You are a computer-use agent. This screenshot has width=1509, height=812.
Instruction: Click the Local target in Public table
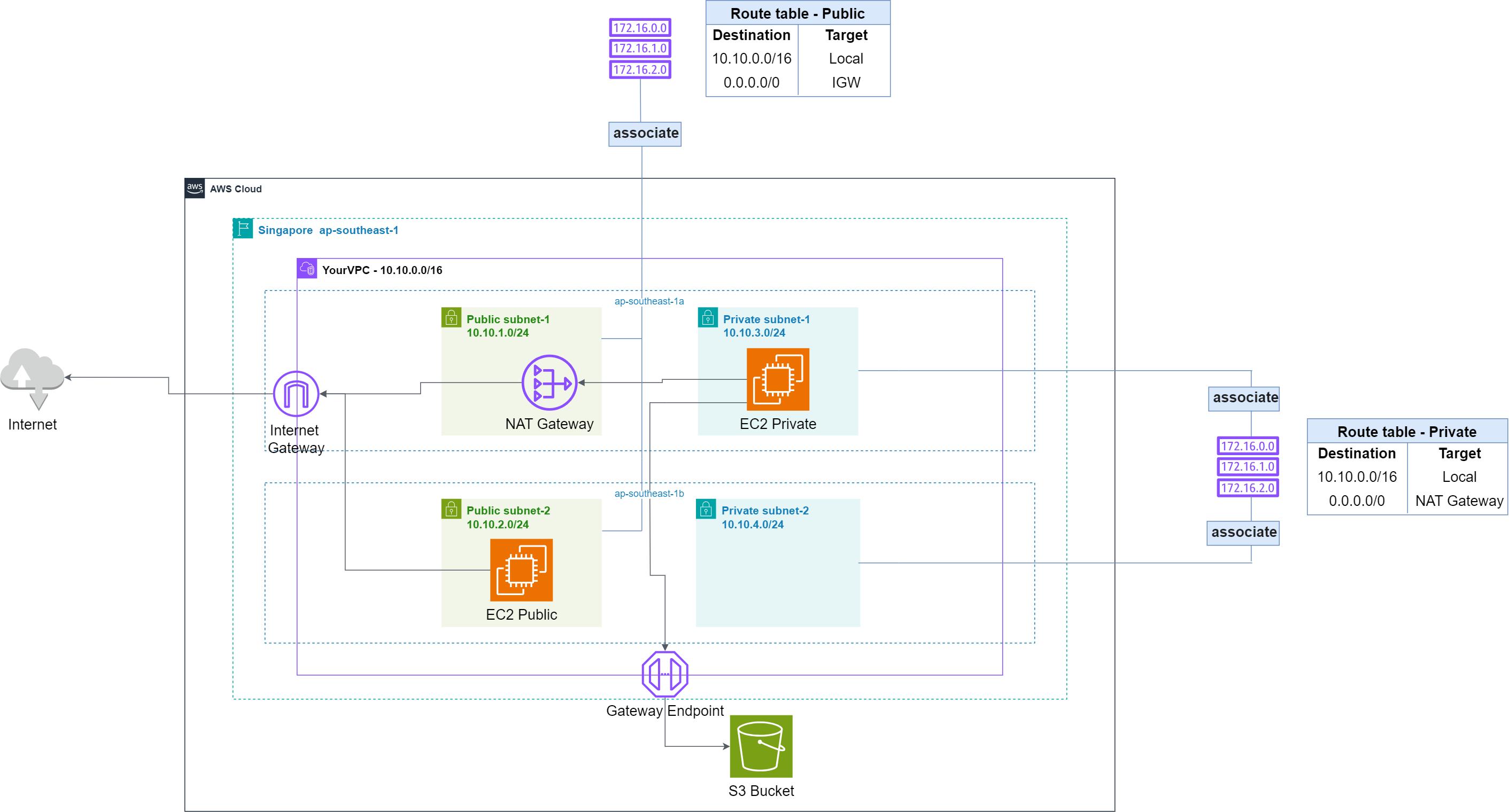click(846, 59)
